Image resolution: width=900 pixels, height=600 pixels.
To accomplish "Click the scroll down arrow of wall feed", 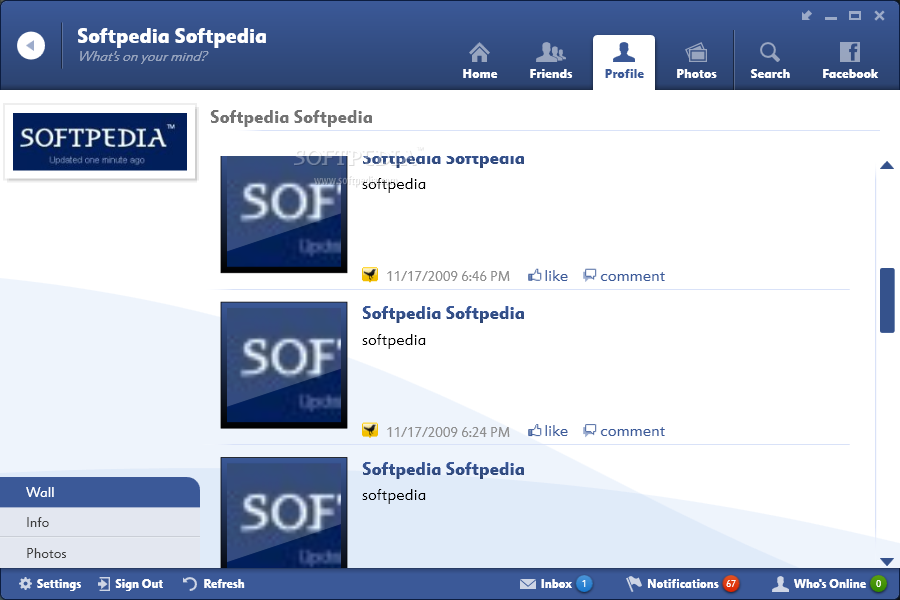I will tap(887, 562).
